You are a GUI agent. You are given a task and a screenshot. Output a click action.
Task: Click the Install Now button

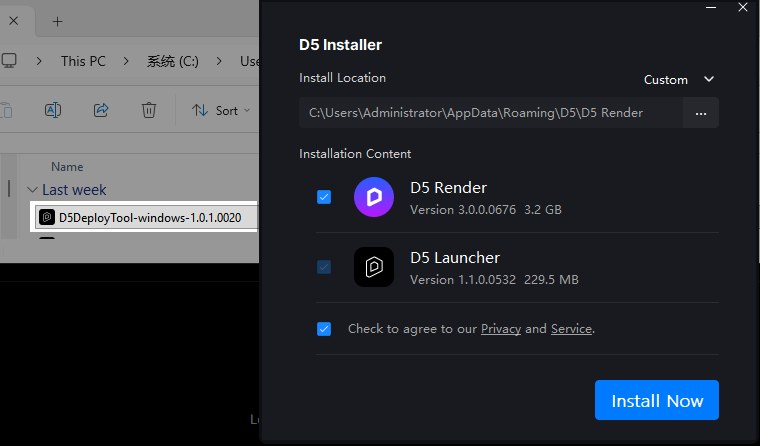coord(656,400)
